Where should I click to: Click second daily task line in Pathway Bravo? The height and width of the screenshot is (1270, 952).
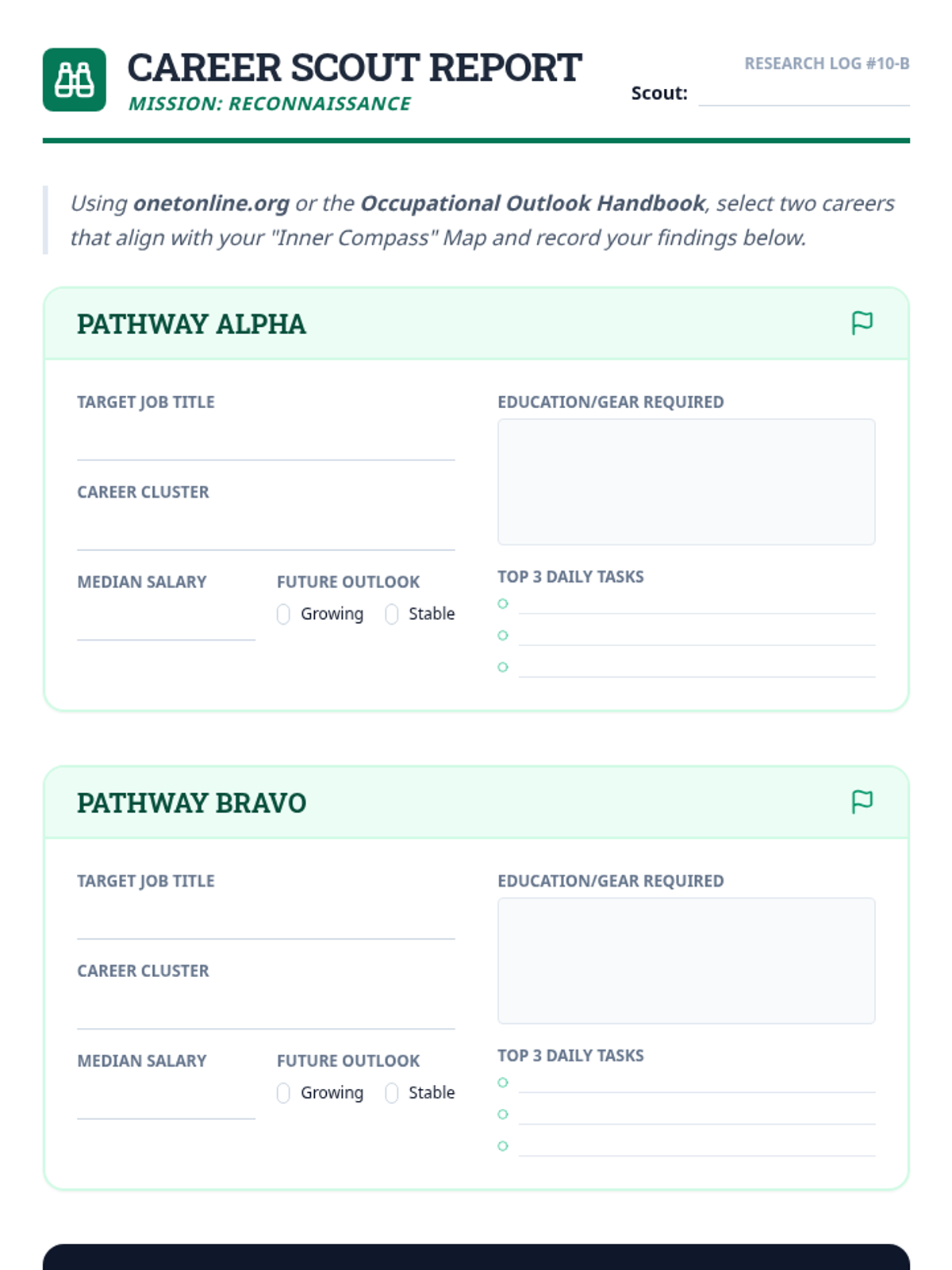pyautogui.click(x=697, y=1114)
